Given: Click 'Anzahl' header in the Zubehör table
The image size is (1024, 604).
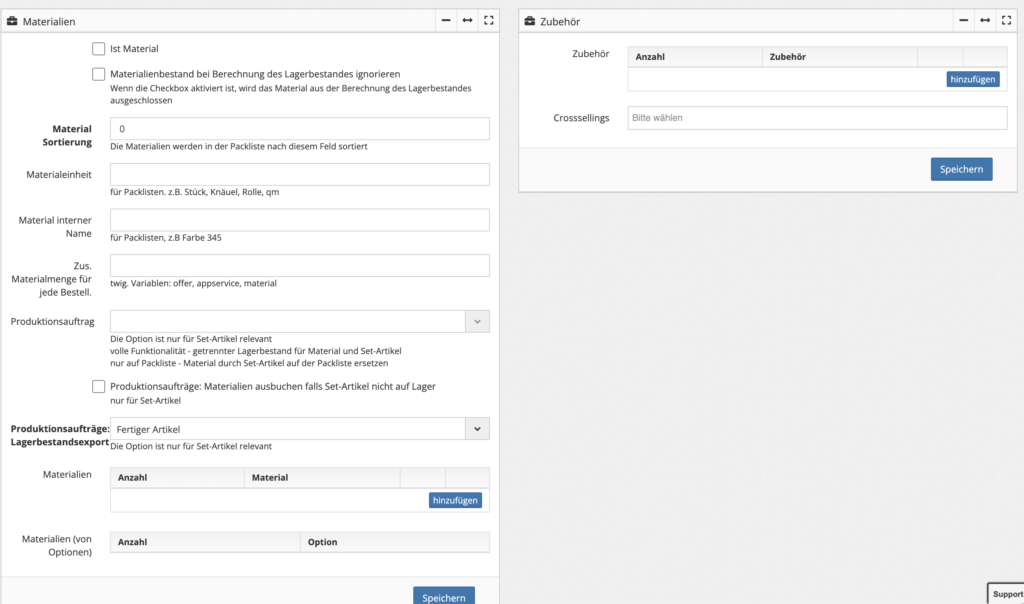Looking at the screenshot, I should click(650, 57).
